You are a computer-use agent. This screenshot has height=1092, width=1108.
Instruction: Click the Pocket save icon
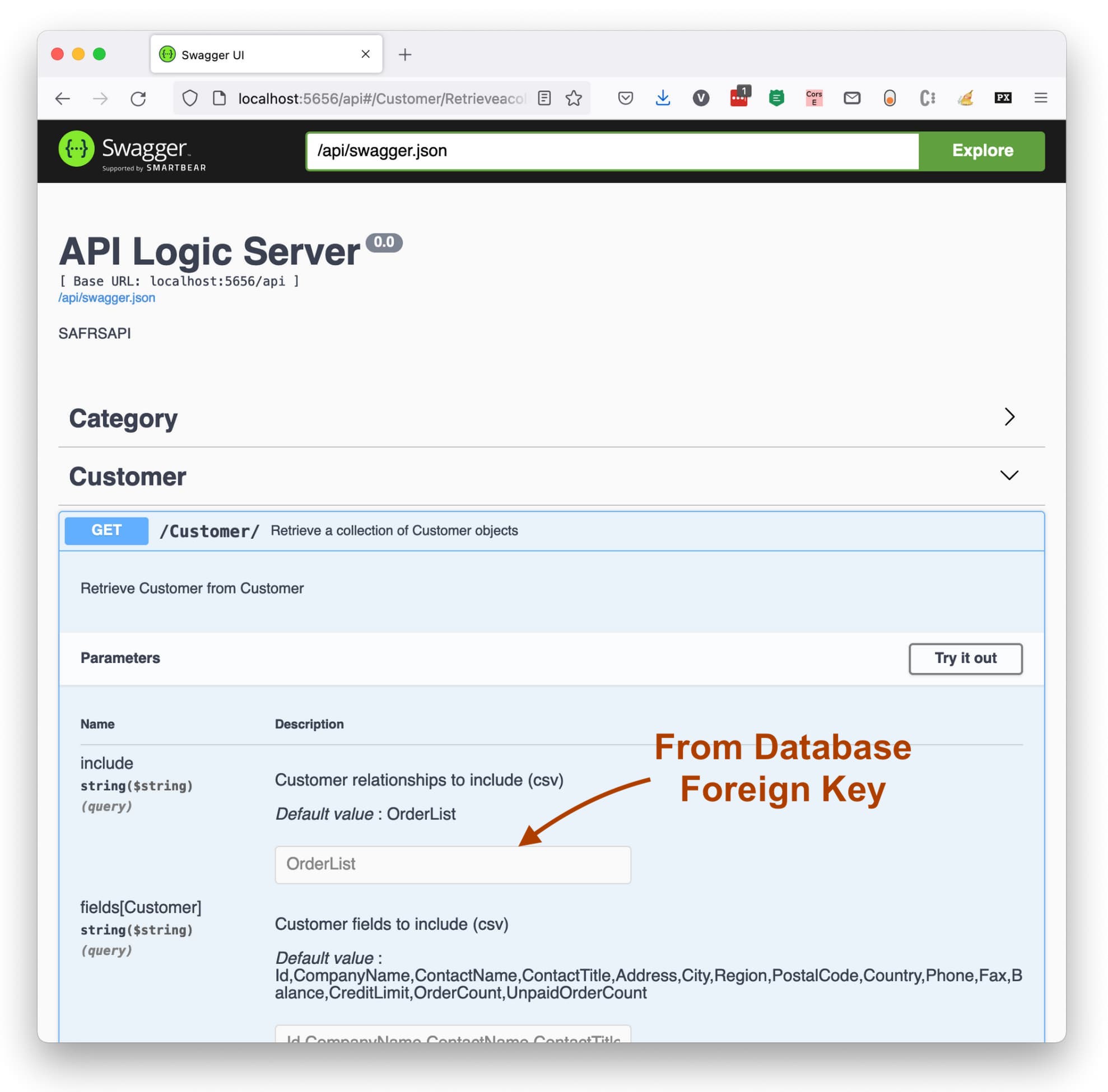click(x=625, y=99)
